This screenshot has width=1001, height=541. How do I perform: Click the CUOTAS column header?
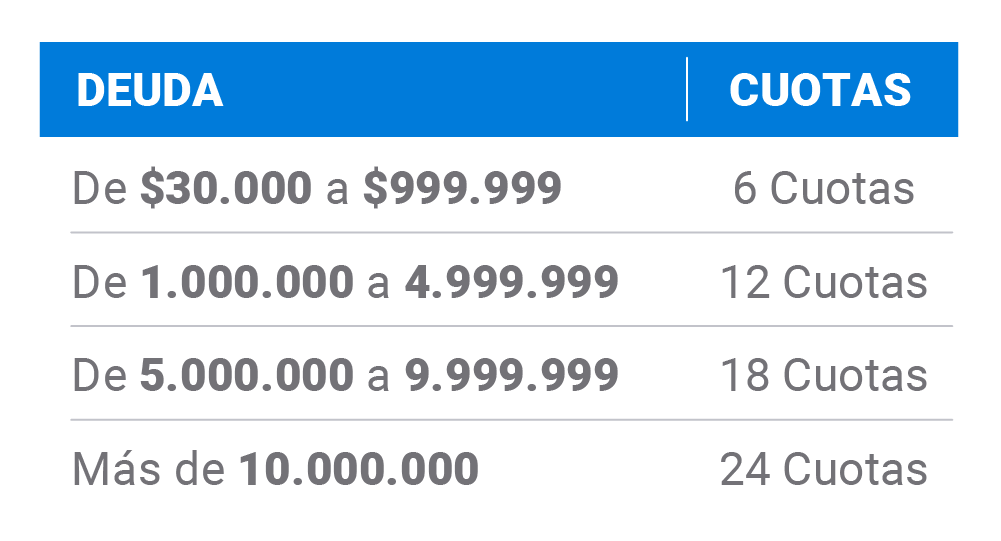pyautogui.click(x=820, y=91)
